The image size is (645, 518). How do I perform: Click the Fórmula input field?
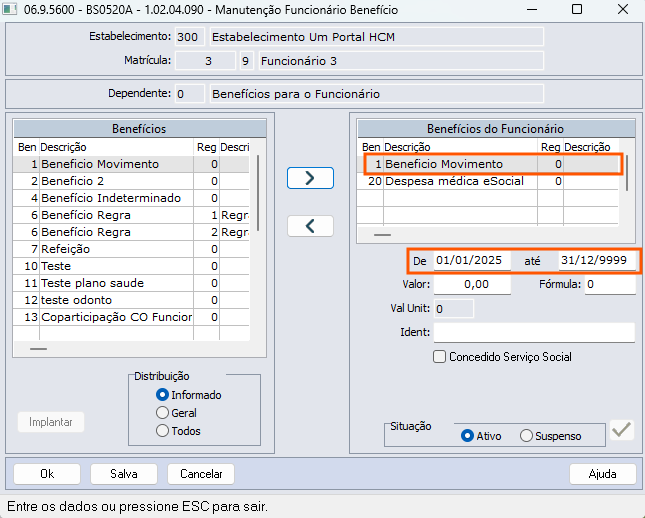click(610, 284)
